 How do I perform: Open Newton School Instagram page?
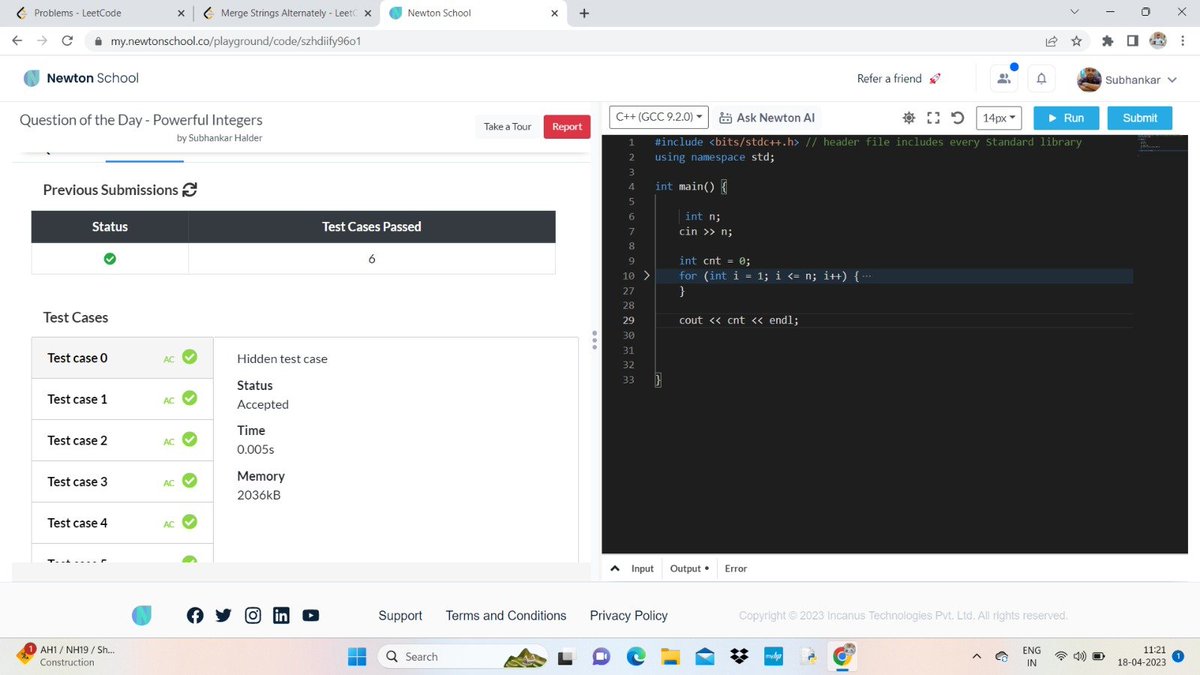tap(253, 616)
